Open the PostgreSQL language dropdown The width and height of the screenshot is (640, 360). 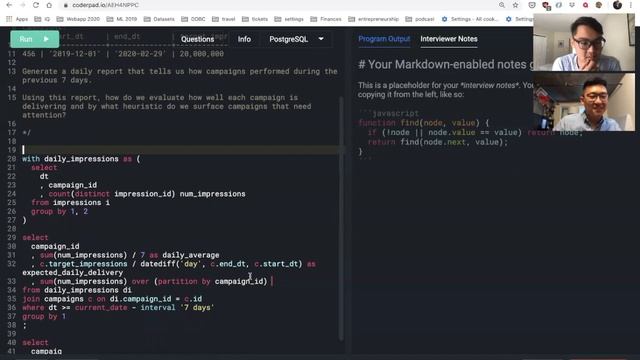[296, 39]
